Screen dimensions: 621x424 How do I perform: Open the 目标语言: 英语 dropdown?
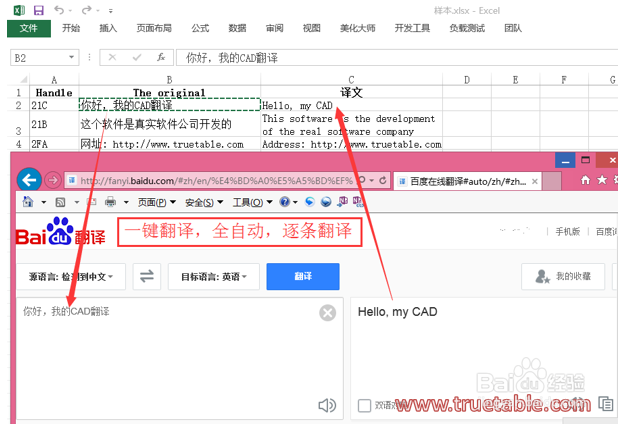(x=214, y=276)
